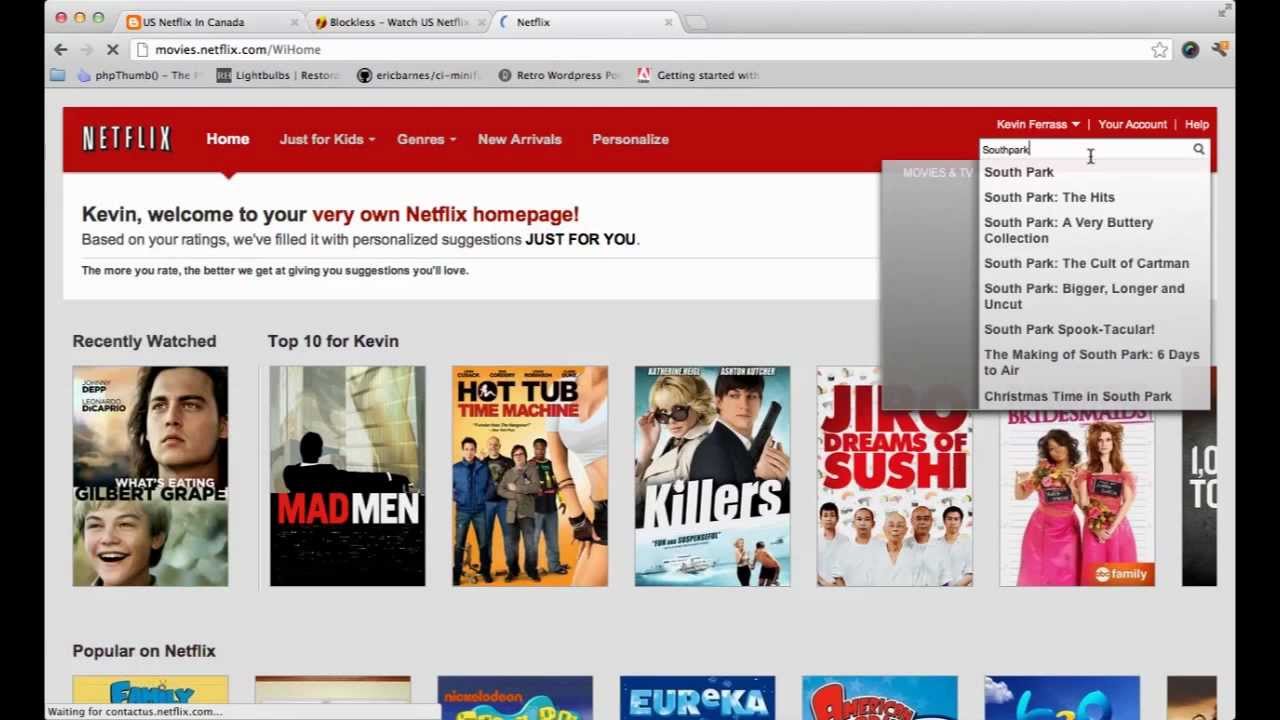Close the Netflix tab
1280x720 pixels.
click(668, 22)
